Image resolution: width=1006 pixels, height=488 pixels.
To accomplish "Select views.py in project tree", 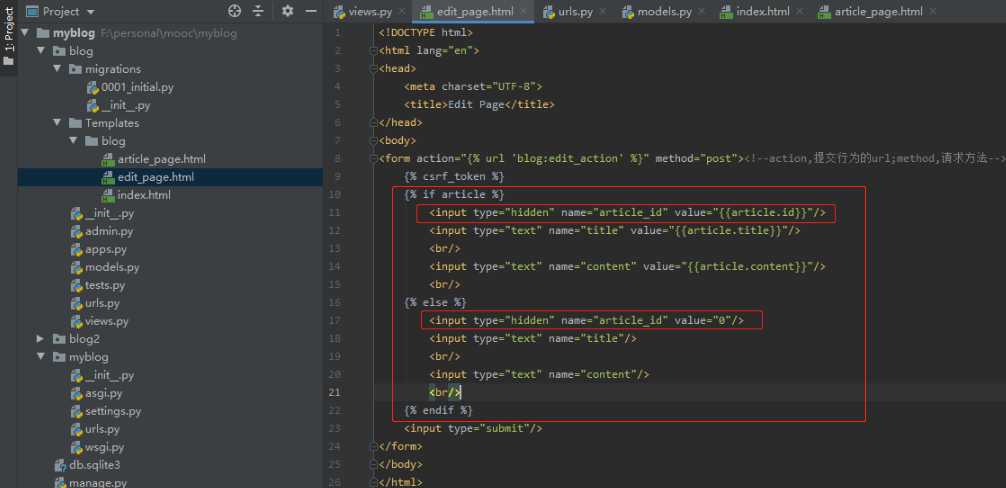I will click(107, 321).
